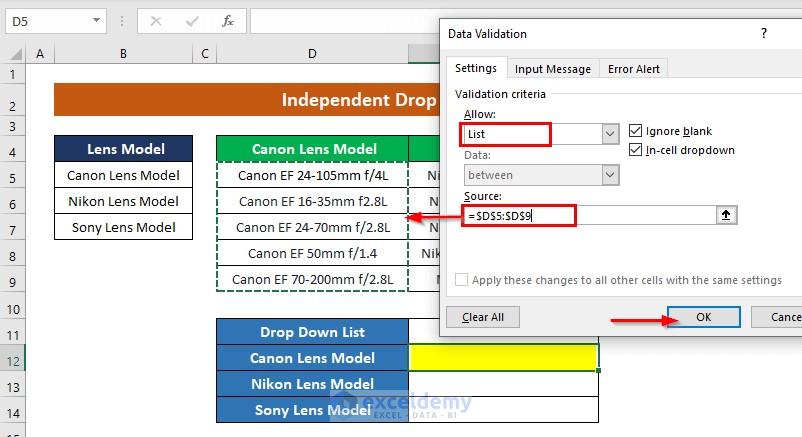802x437 pixels.
Task: Switch to the Settings tab
Action: pyautogui.click(x=476, y=68)
